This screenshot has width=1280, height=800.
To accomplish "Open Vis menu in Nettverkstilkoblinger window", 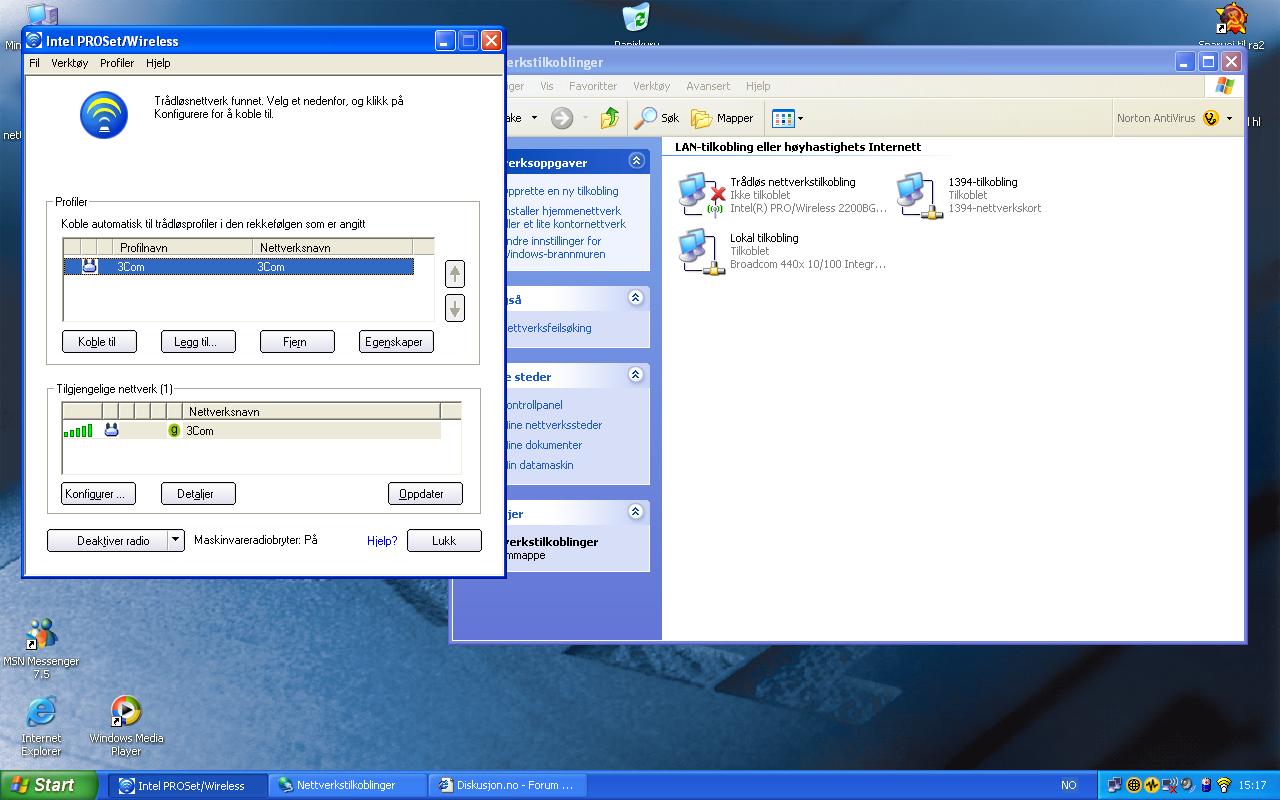I will (547, 86).
